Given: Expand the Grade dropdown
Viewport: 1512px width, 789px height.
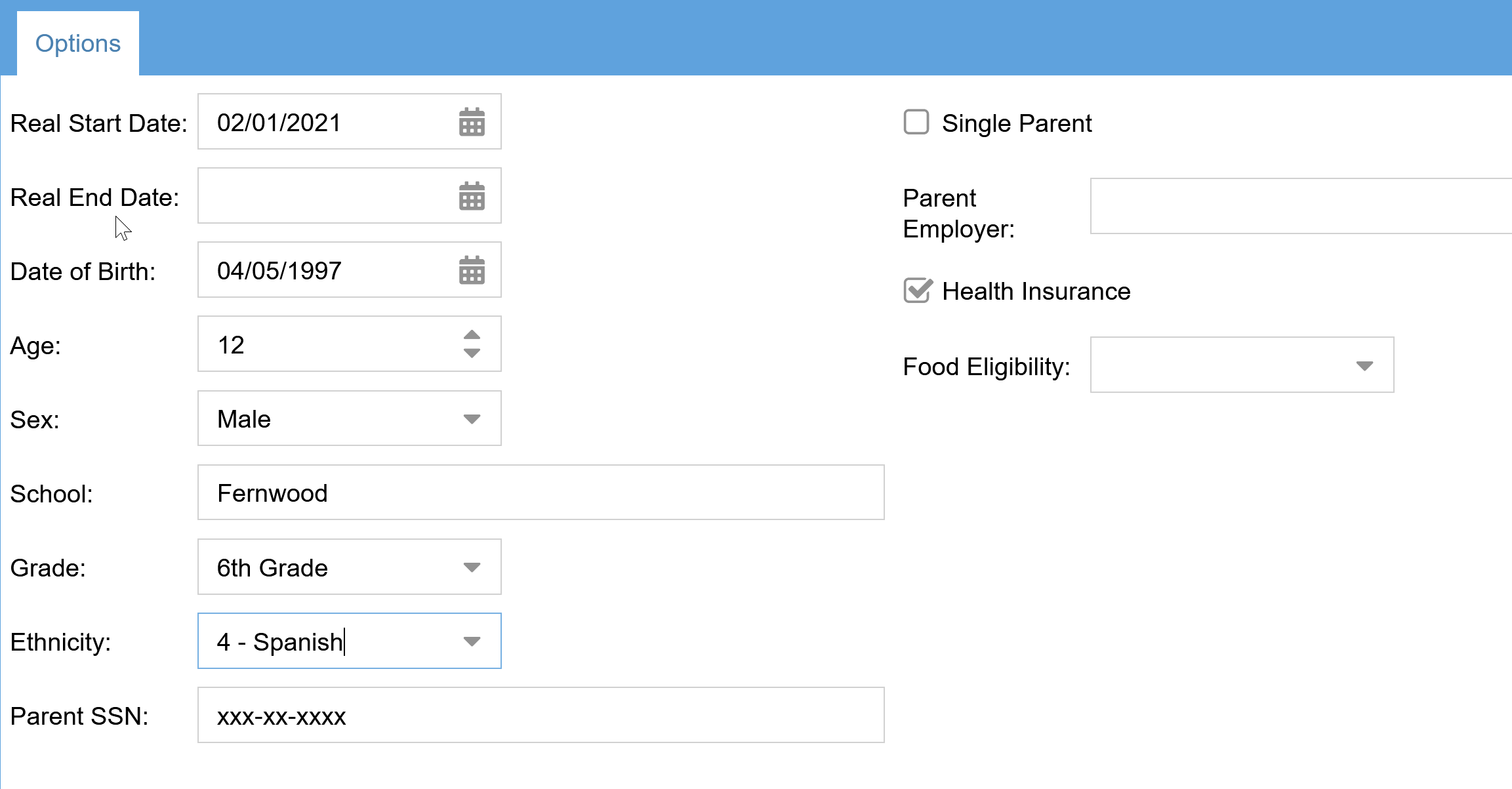Looking at the screenshot, I should tap(472, 567).
